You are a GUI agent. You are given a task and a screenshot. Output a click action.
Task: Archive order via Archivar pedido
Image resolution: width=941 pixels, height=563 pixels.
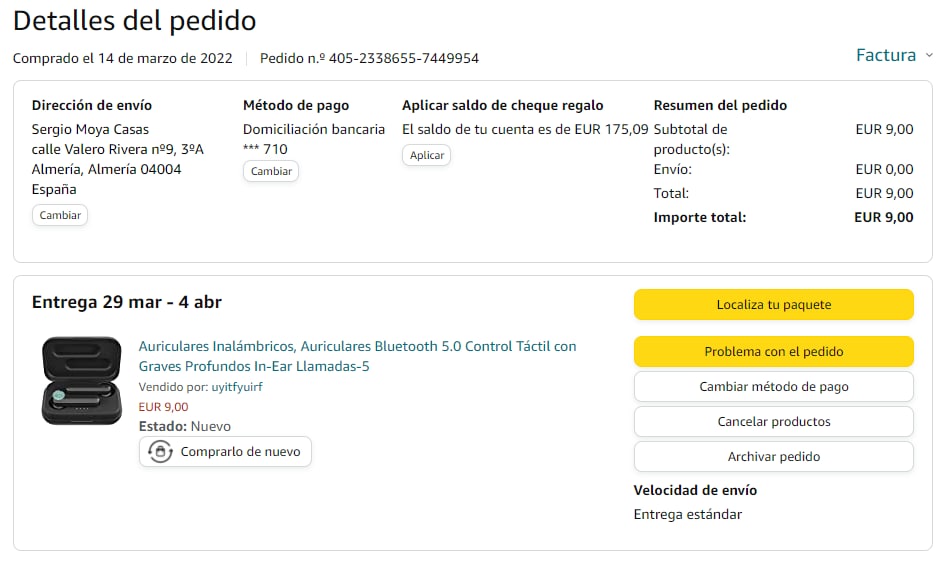coord(773,456)
